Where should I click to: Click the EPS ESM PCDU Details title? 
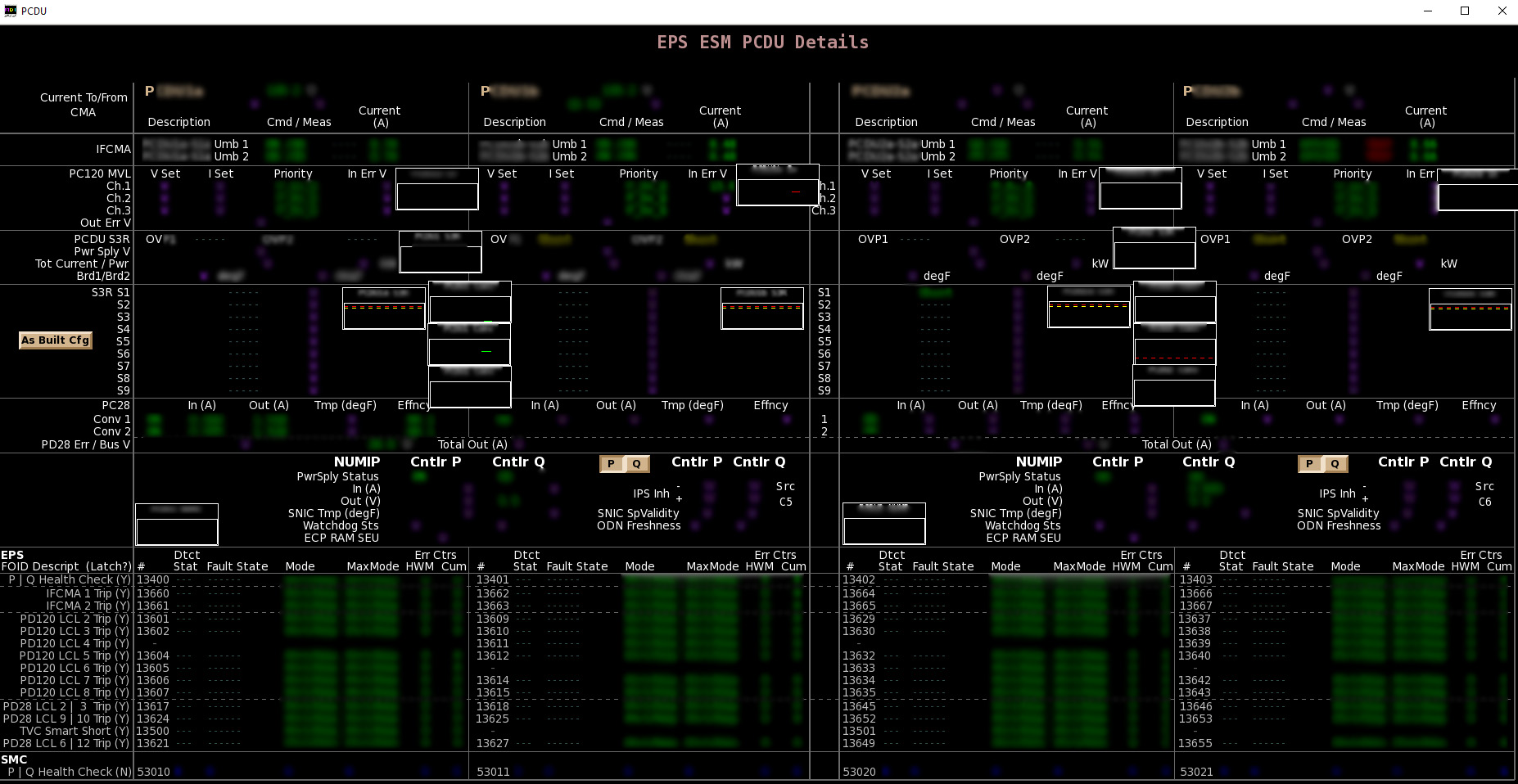coord(762,43)
